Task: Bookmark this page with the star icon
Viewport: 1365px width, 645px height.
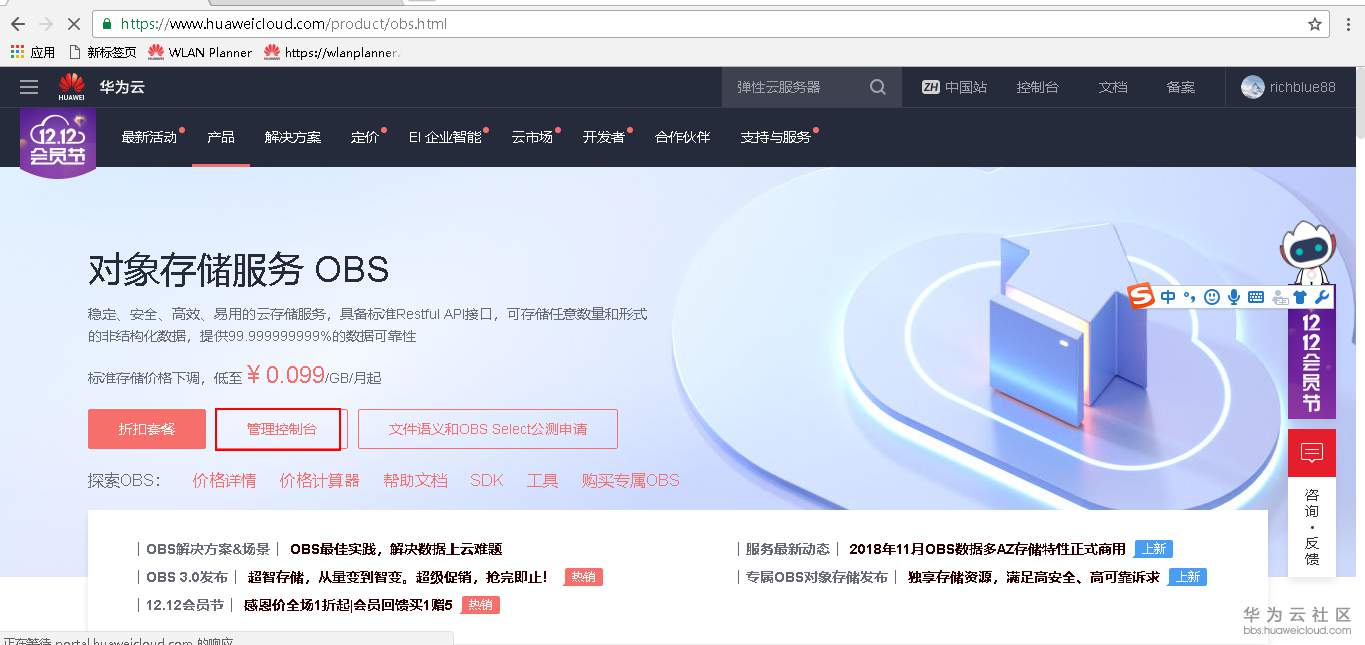Action: (1315, 24)
